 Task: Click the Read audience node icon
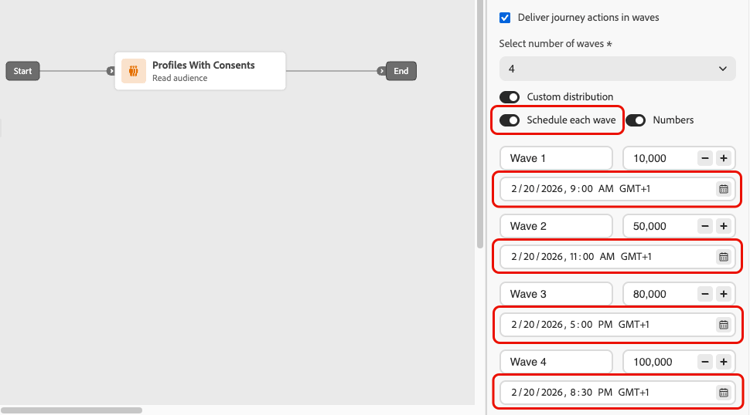click(134, 71)
